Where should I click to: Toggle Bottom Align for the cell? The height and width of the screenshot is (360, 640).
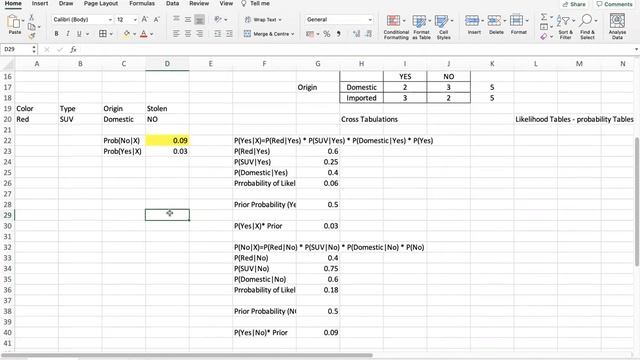click(200, 19)
